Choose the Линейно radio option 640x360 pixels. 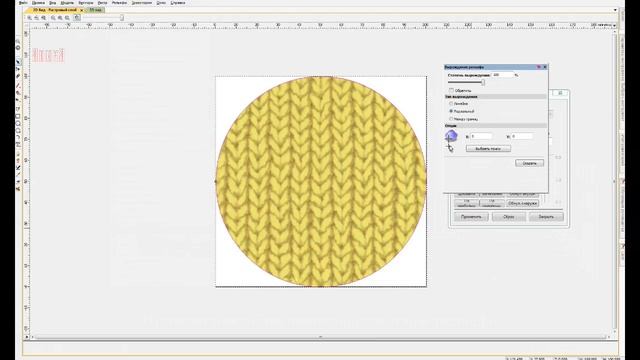click(x=451, y=104)
